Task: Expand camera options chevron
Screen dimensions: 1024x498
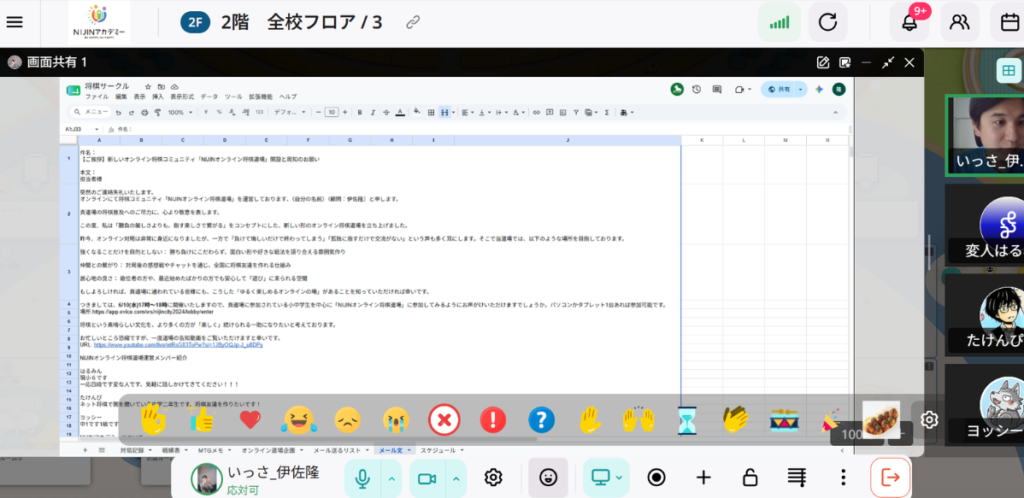Action: pyautogui.click(x=456, y=478)
